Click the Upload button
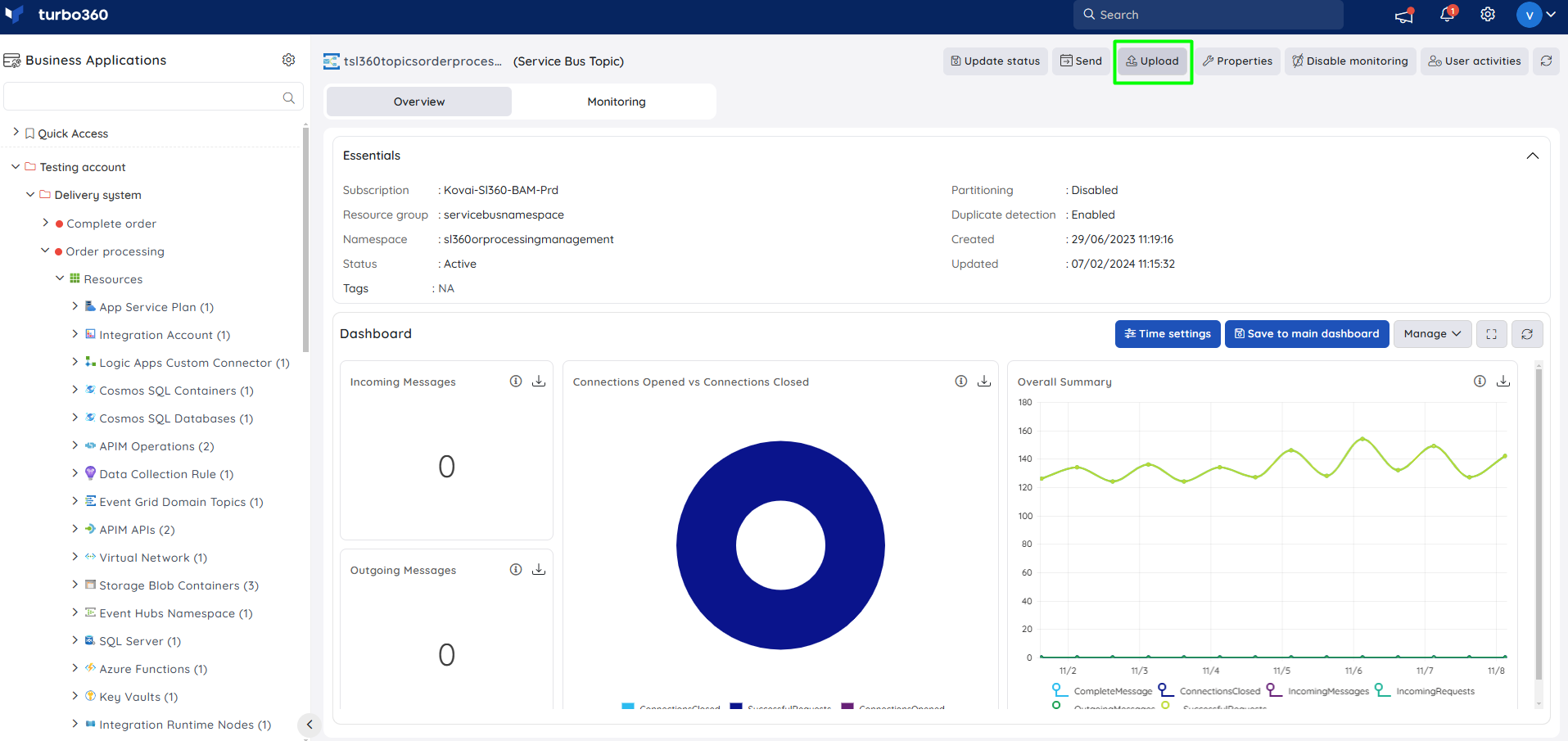Screen dimensions: 1568x741 pyautogui.click(x=1152, y=61)
